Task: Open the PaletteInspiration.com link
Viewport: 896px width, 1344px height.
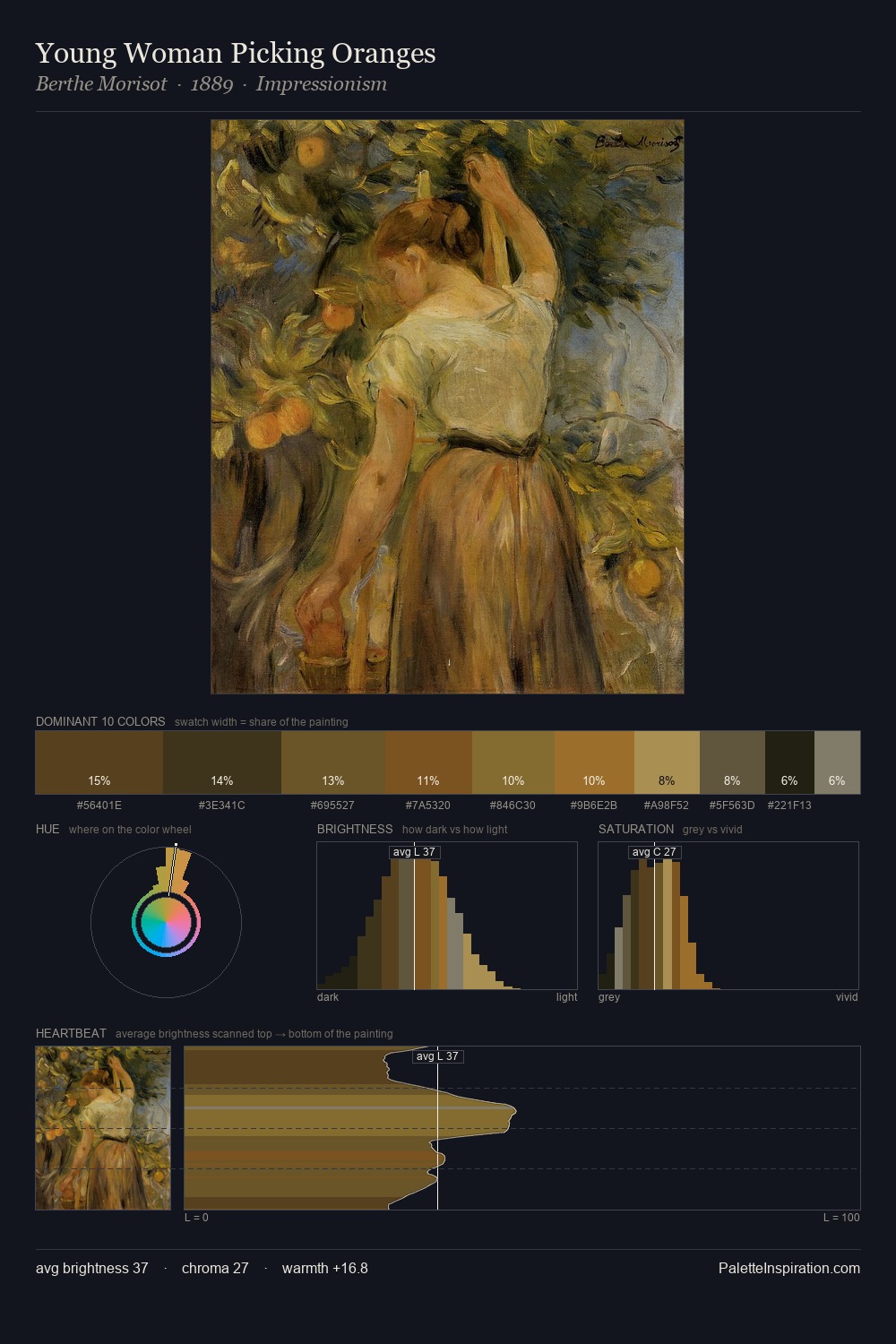Action: pos(789,1269)
